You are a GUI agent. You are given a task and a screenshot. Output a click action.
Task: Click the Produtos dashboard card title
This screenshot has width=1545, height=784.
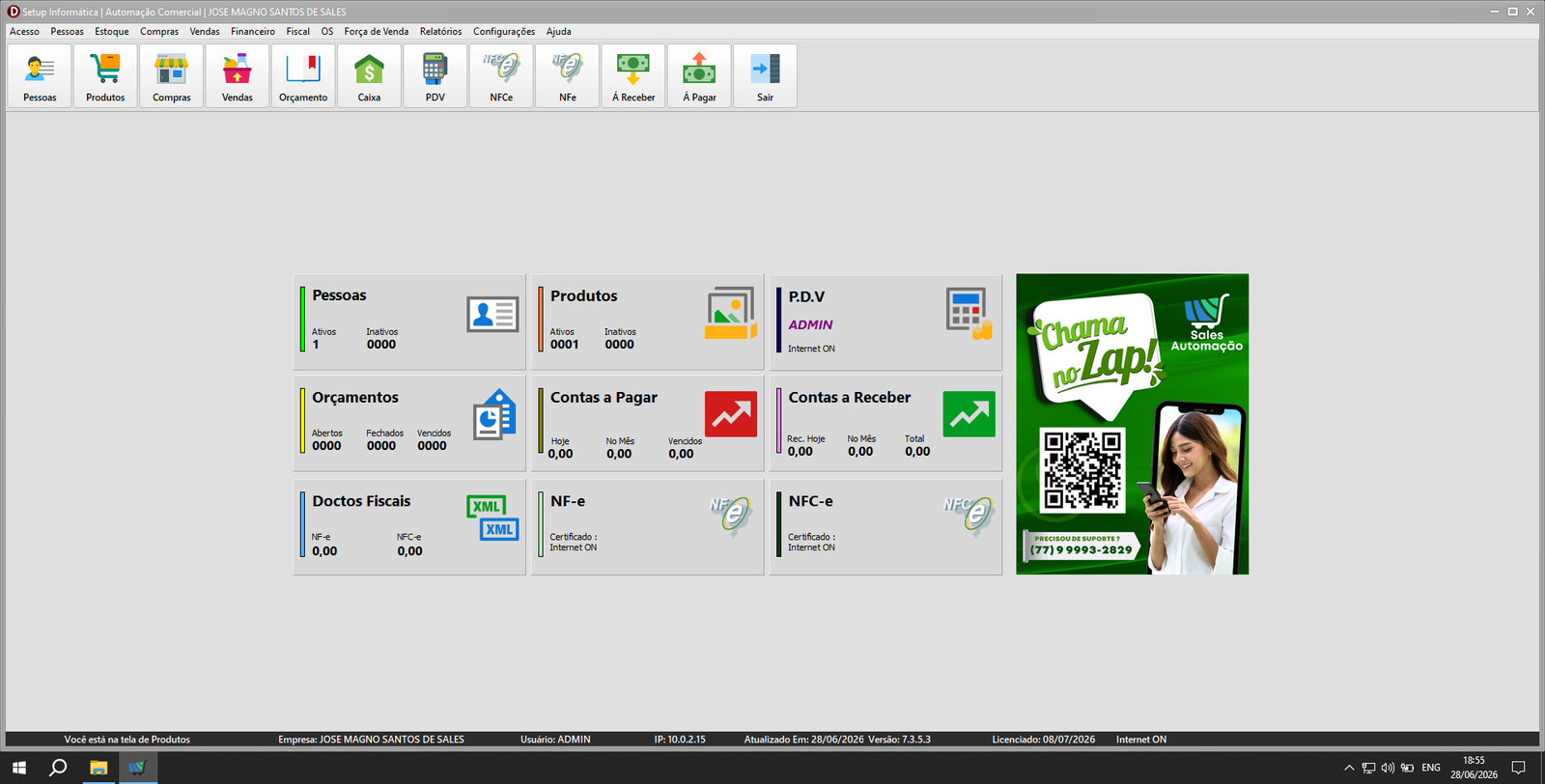tap(583, 296)
